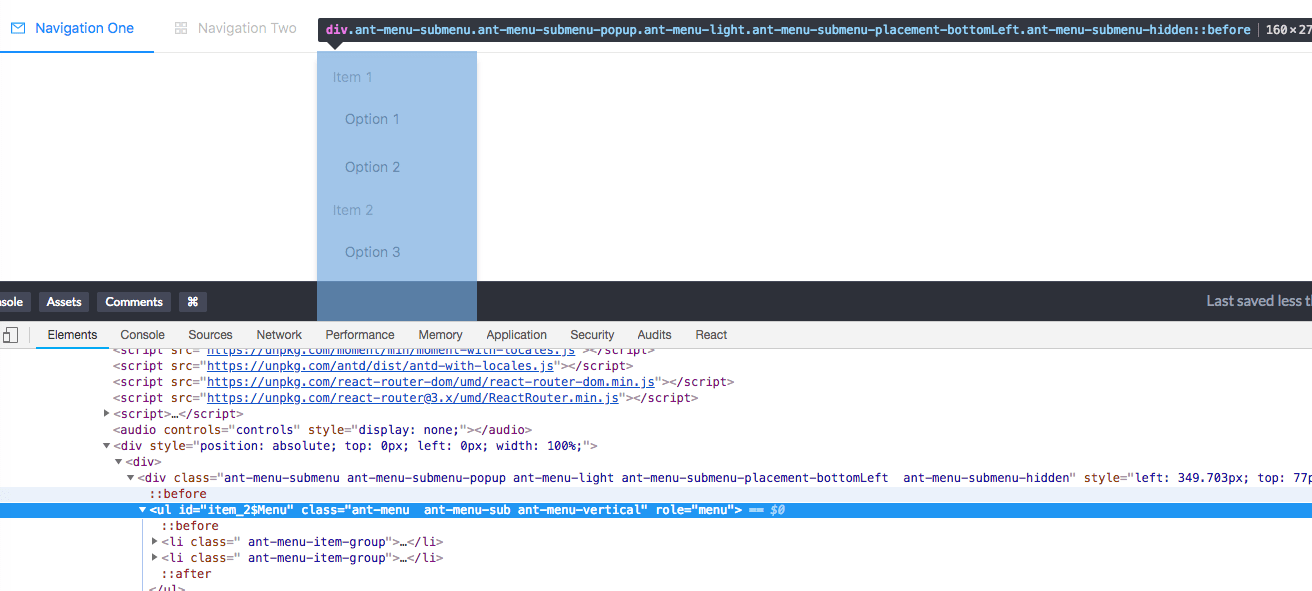The image size is (1312, 591).
Task: Open the Comments panel button
Action: [x=134, y=302]
